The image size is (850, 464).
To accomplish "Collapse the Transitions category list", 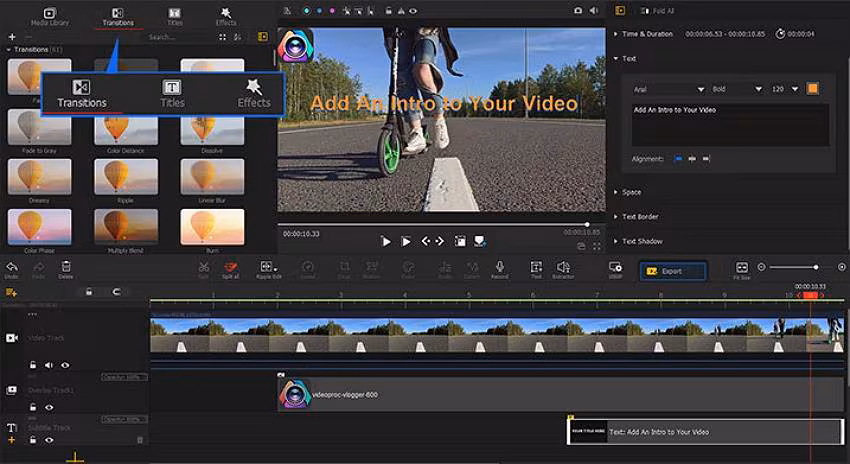I will point(9,49).
